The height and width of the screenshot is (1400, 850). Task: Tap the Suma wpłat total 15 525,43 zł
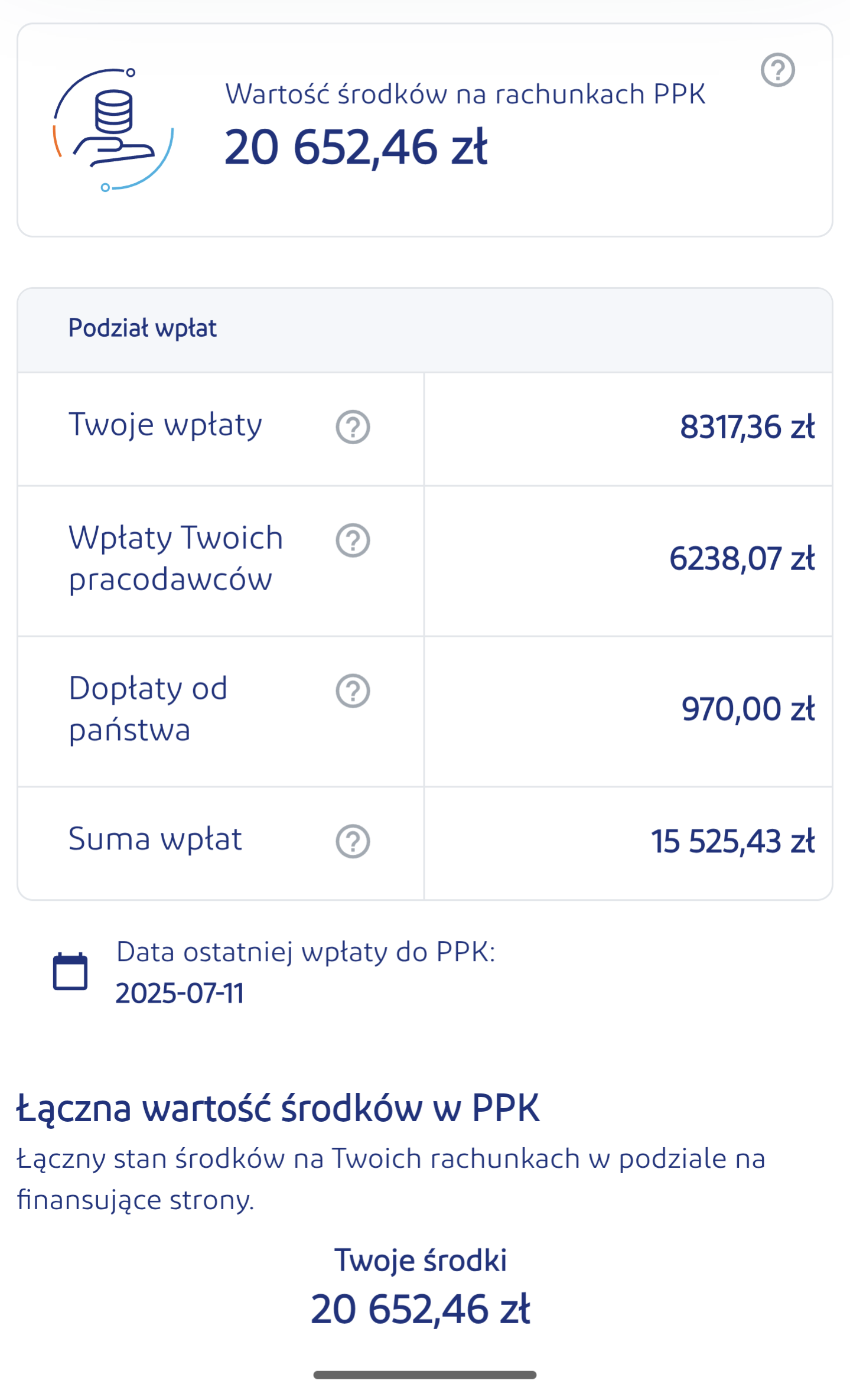732,841
